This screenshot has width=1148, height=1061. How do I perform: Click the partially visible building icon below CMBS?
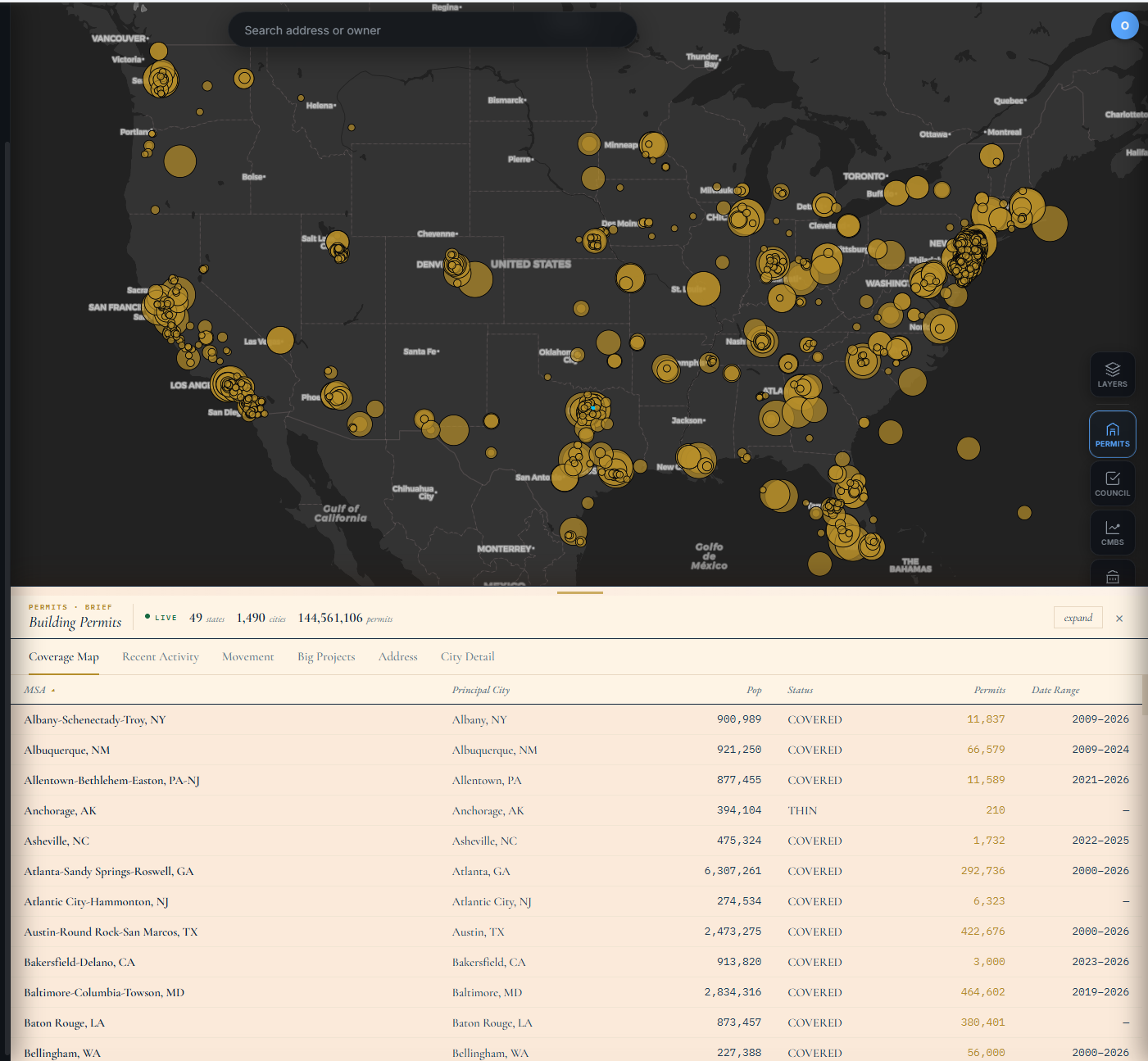pyautogui.click(x=1112, y=575)
